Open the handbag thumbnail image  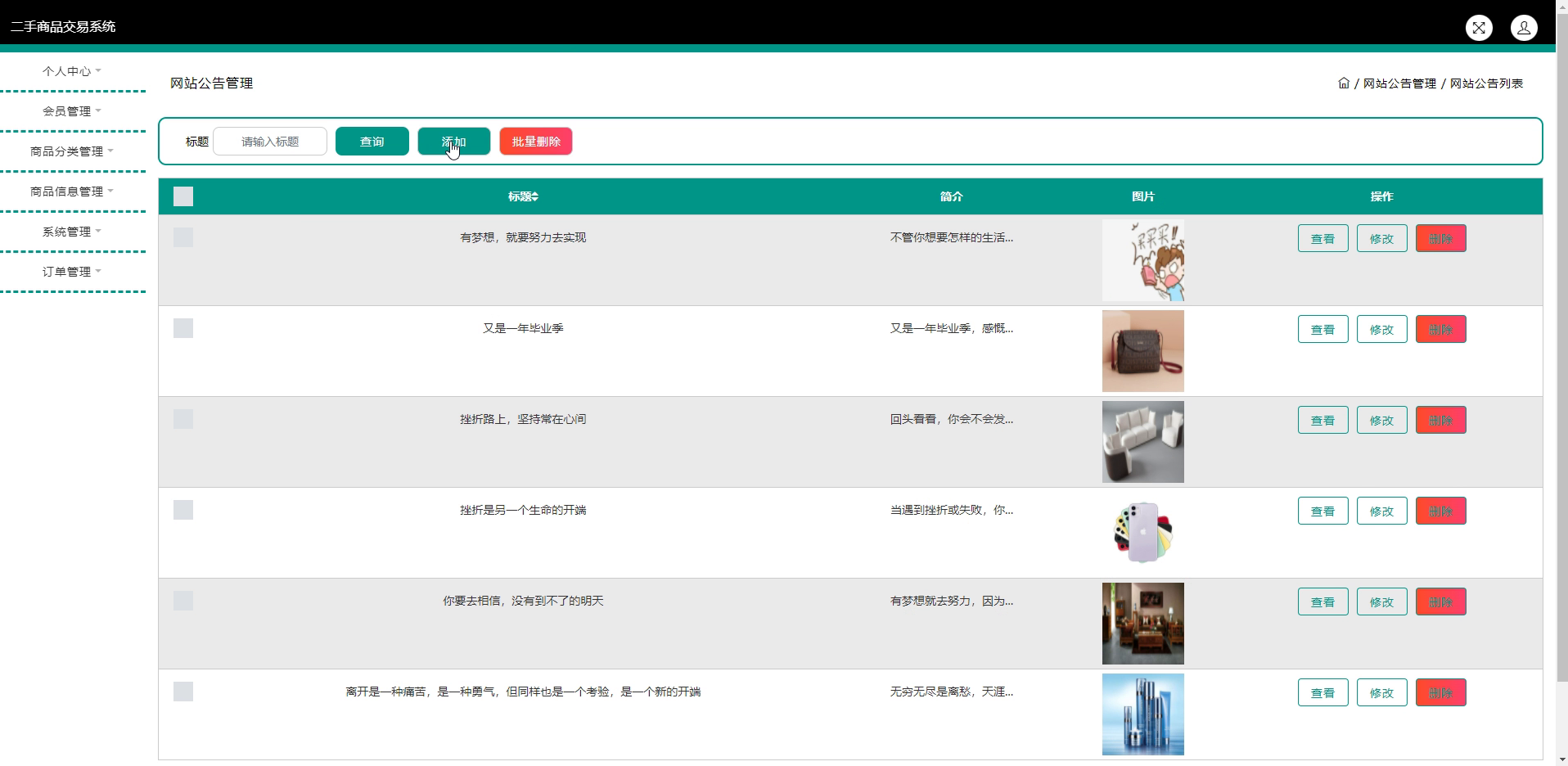[x=1143, y=351]
